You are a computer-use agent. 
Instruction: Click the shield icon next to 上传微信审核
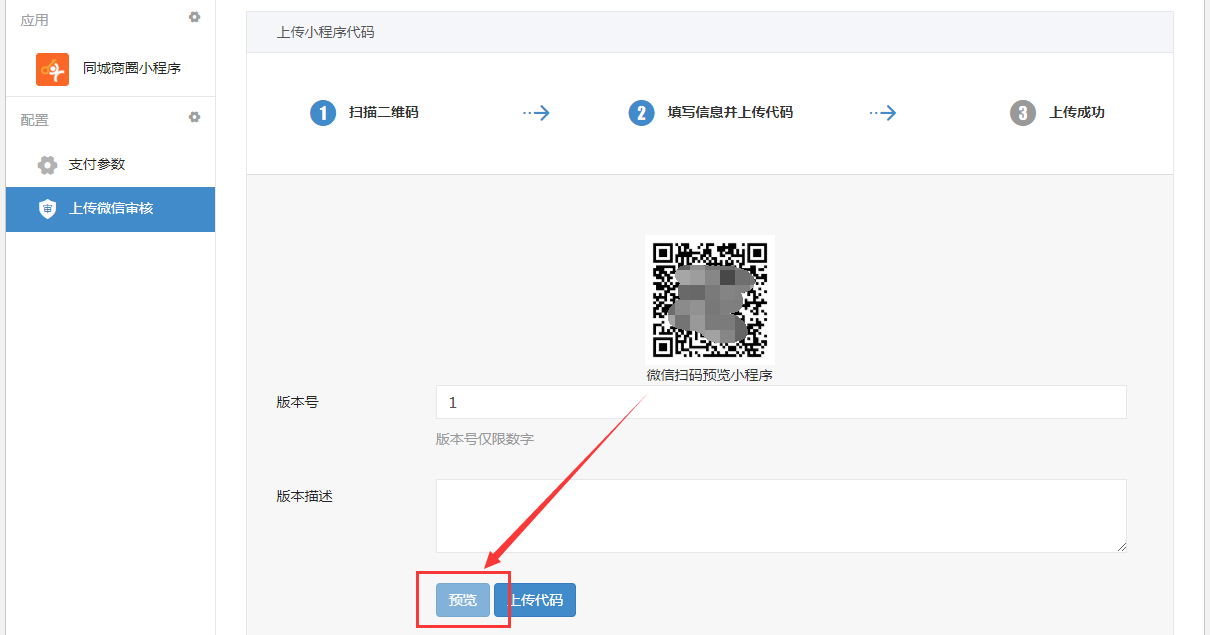(x=47, y=209)
